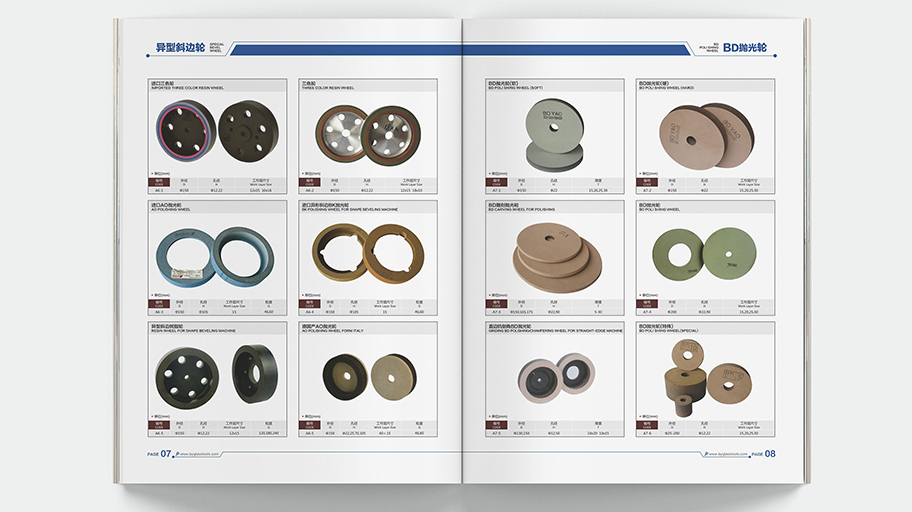Click the stacked BD carving wheel discs photo
The image size is (912, 512).
point(557,257)
